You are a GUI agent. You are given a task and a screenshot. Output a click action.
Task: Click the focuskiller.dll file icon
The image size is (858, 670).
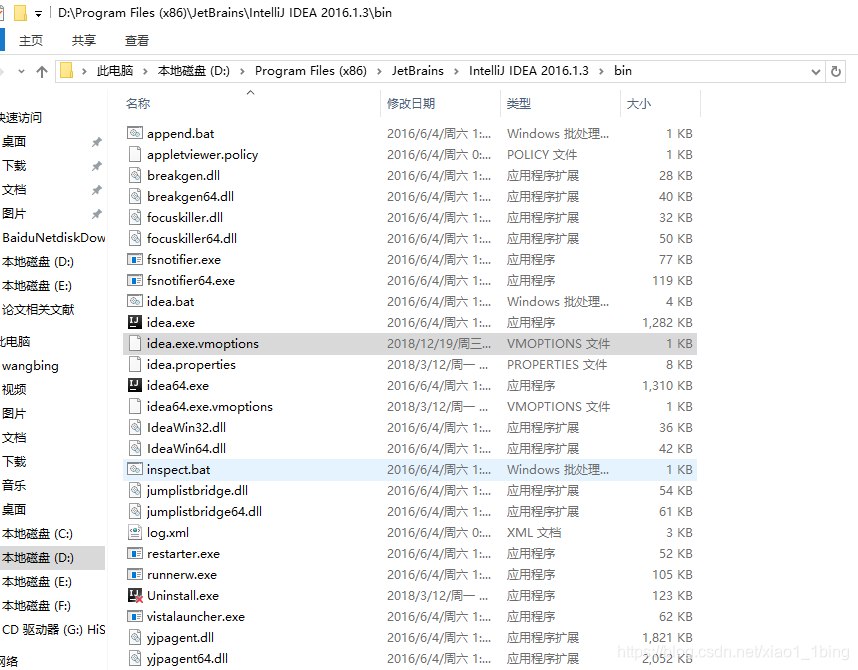tap(135, 217)
